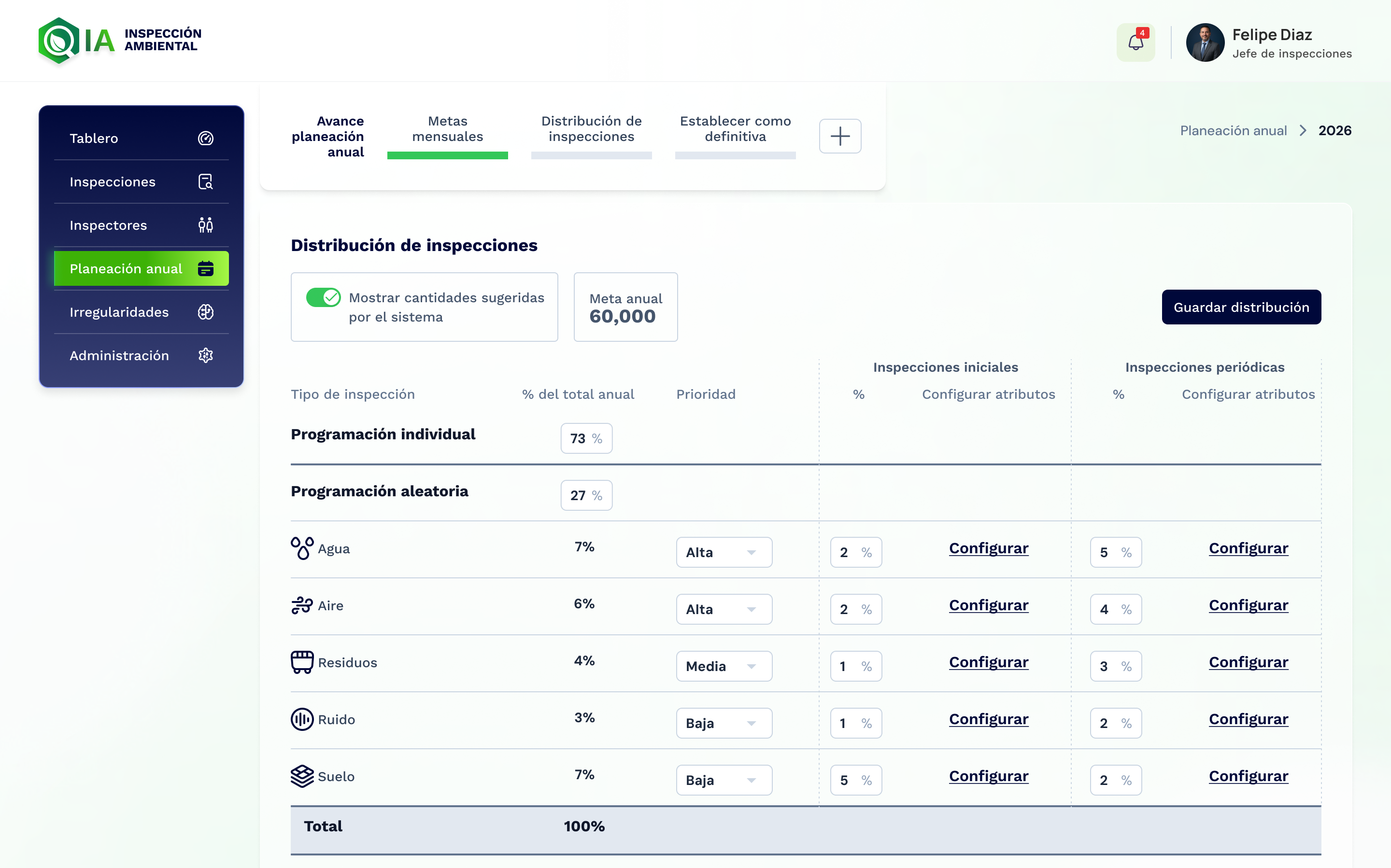Open the Agua priority dropdown
Viewport: 1391px width, 868px height.
click(x=724, y=552)
